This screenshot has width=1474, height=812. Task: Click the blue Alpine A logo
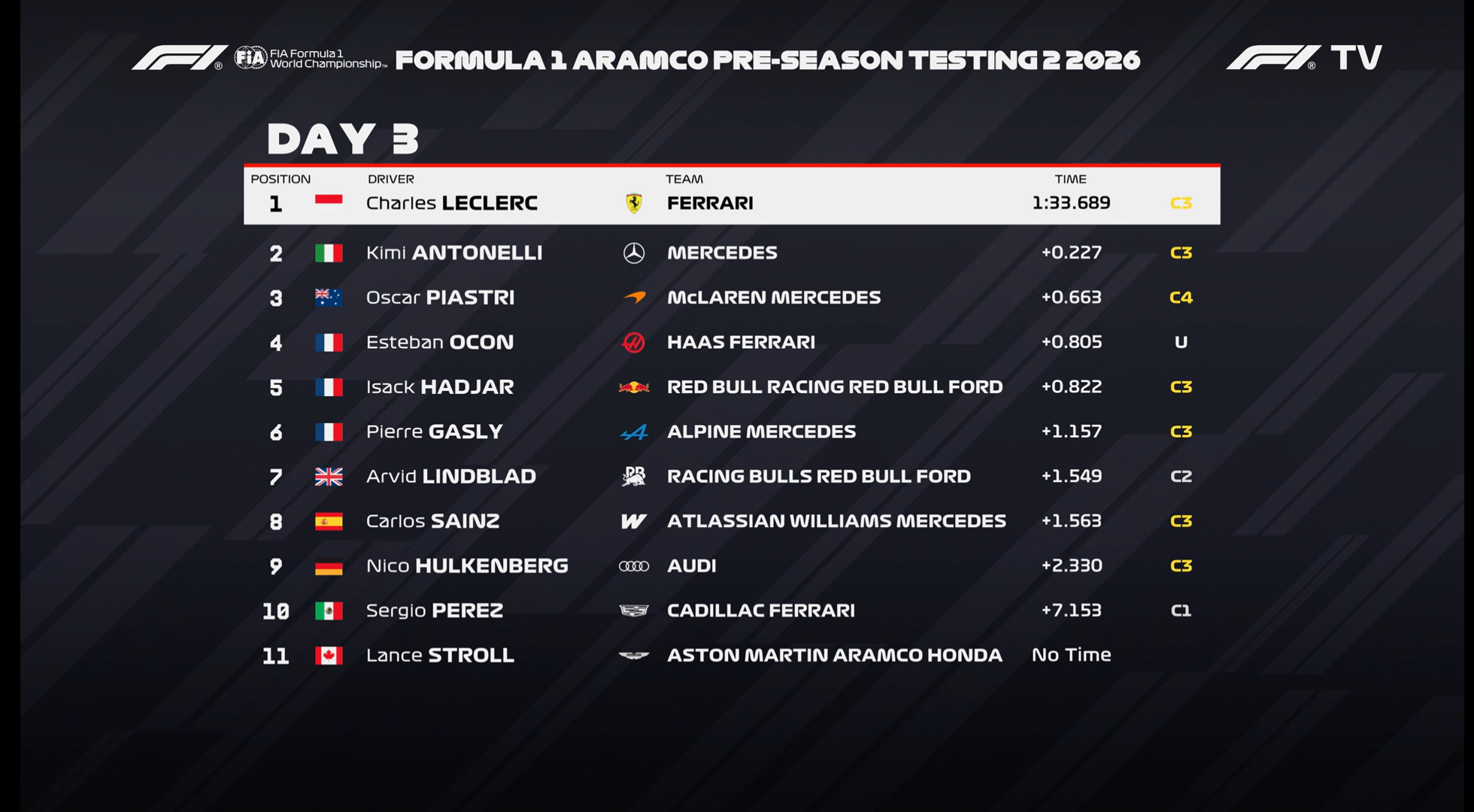pos(634,432)
